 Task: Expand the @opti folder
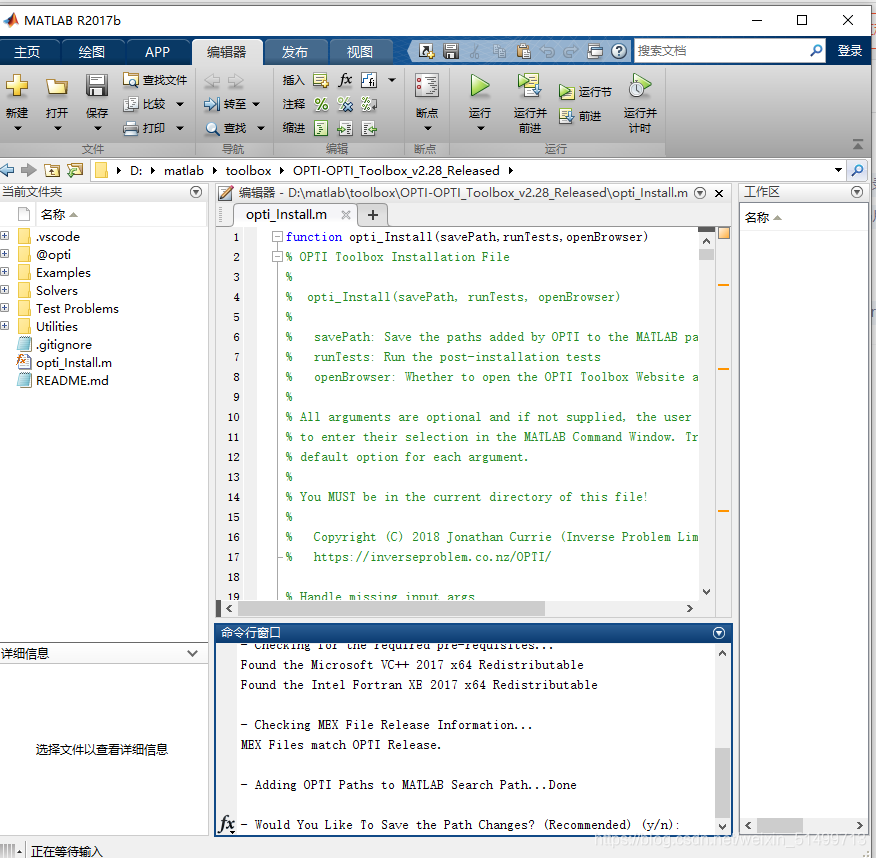[x=4, y=254]
